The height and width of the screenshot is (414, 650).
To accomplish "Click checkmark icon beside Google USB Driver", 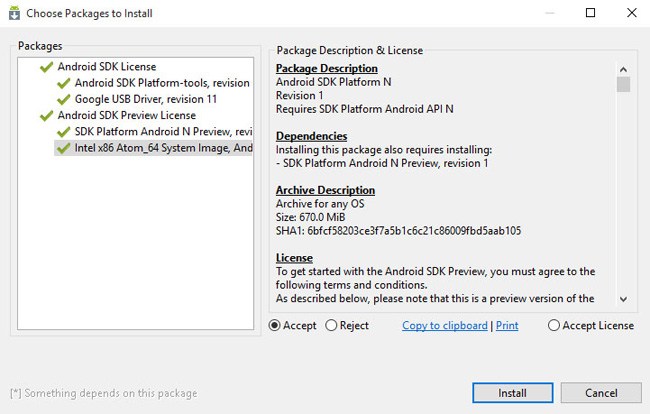I will pyautogui.click(x=63, y=99).
